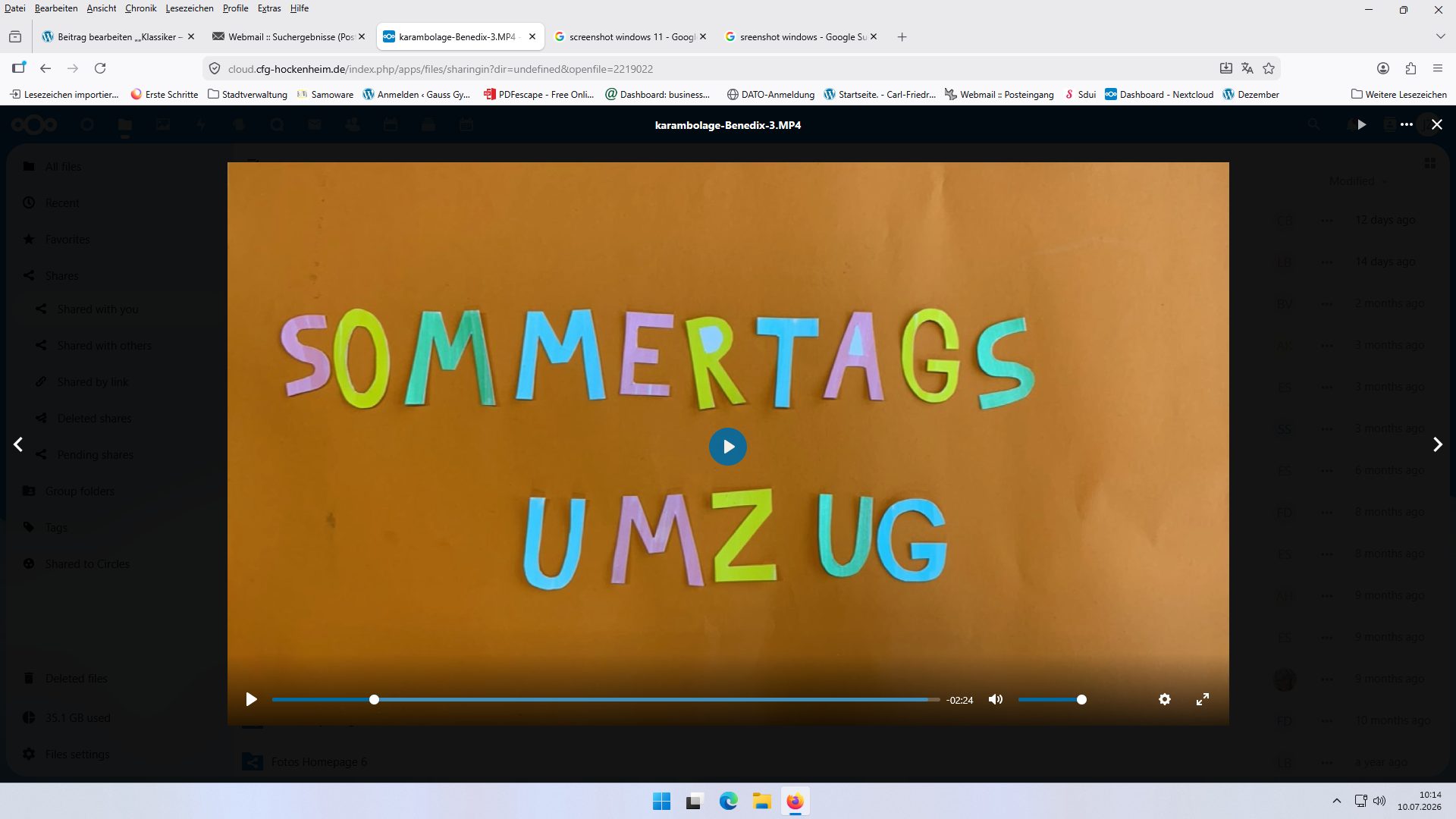Open the Chronik menu
Screen dimensions: 1456x819
(x=141, y=8)
